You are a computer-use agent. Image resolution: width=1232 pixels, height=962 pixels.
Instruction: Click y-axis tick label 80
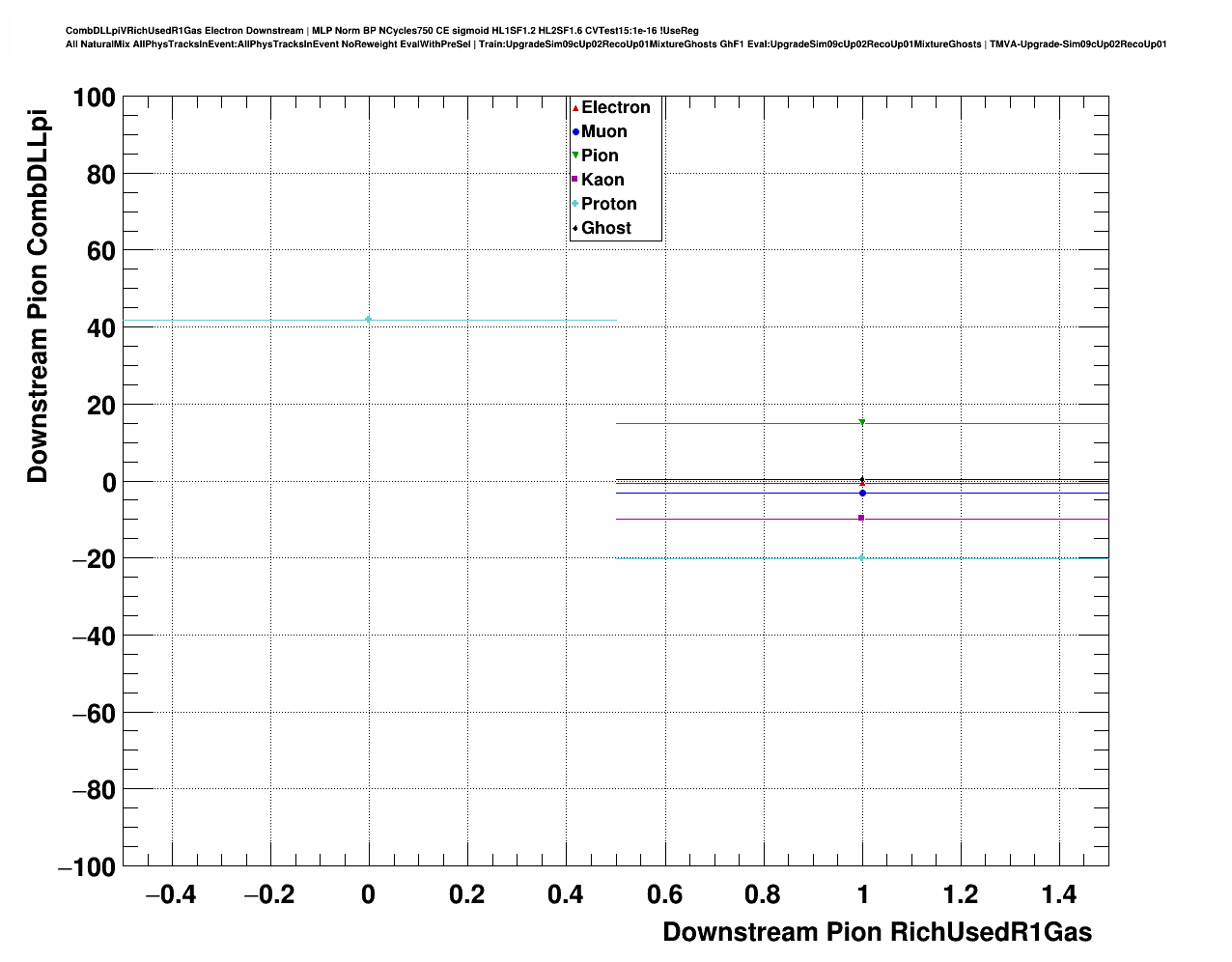(x=100, y=175)
